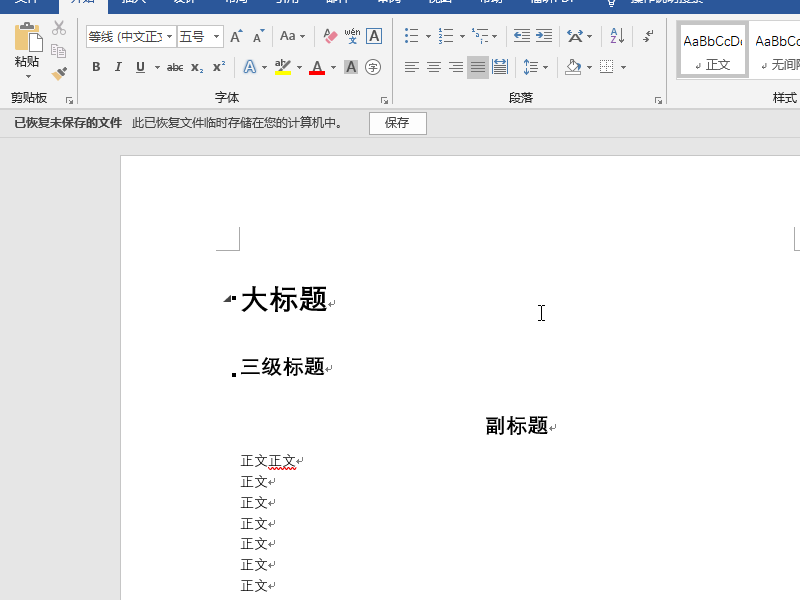Viewport: 800px width, 600px height.
Task: Open highlight color dropdown arrow
Action: point(299,67)
